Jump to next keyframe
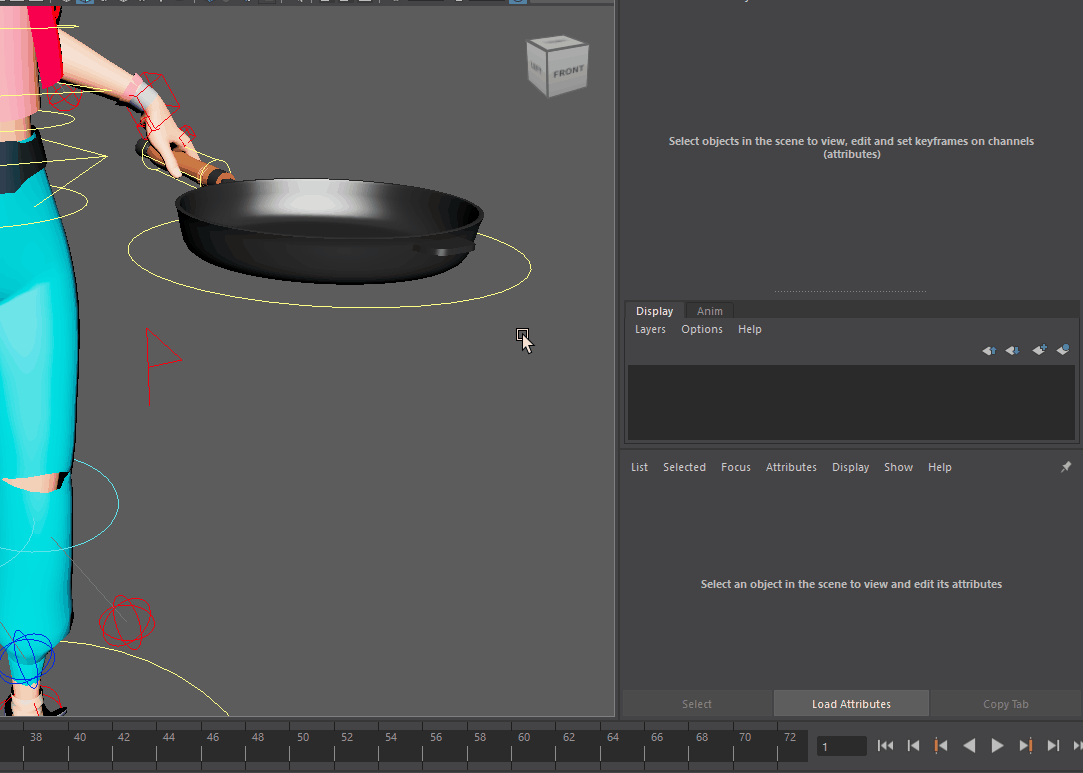The height and width of the screenshot is (773, 1083). [1025, 745]
